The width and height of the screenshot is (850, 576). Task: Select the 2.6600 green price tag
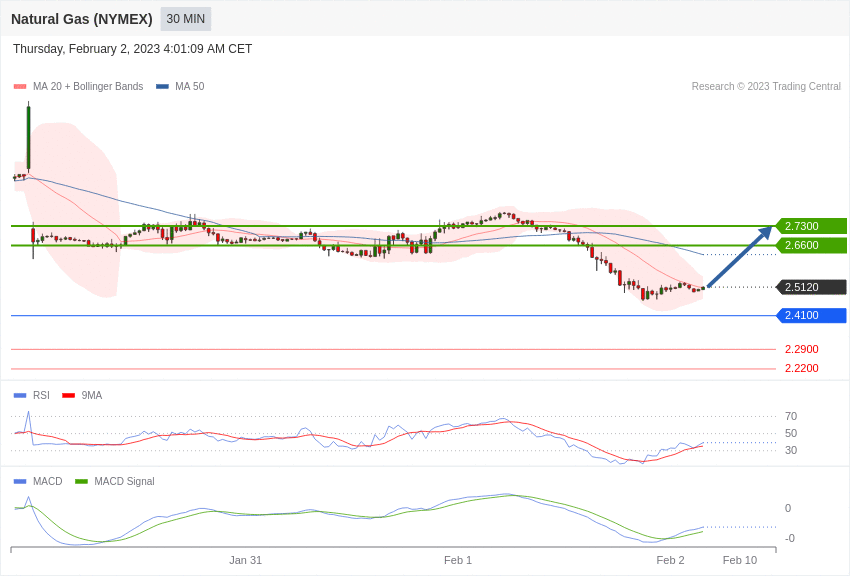(811, 245)
